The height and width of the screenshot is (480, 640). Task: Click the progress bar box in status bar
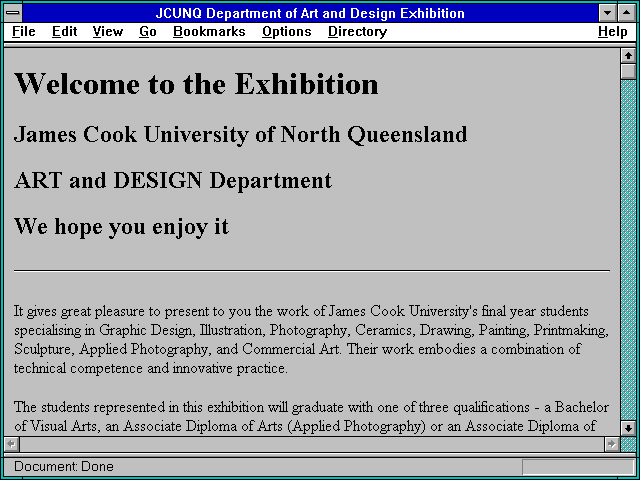pos(578,467)
